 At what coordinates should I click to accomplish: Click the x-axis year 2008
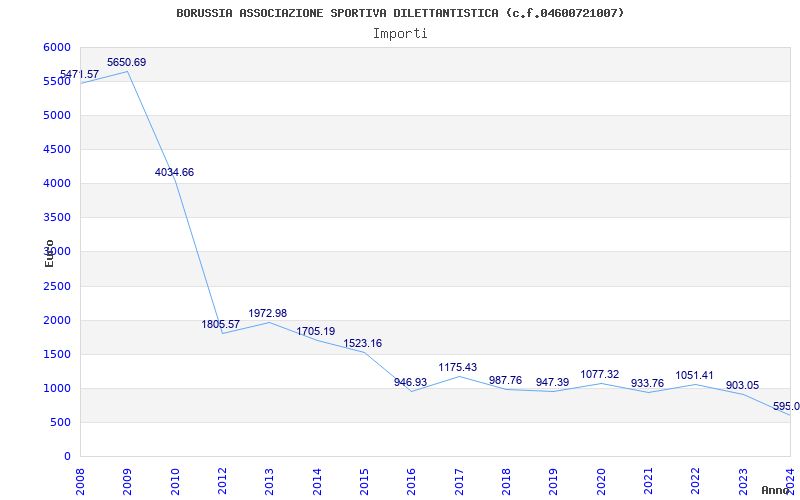point(80,482)
